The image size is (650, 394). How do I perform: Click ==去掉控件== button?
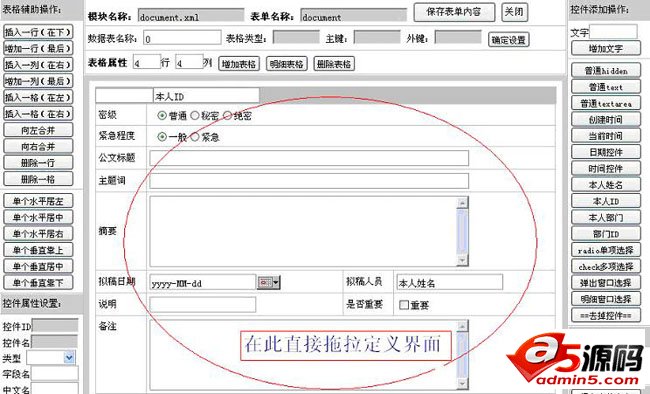click(606, 316)
